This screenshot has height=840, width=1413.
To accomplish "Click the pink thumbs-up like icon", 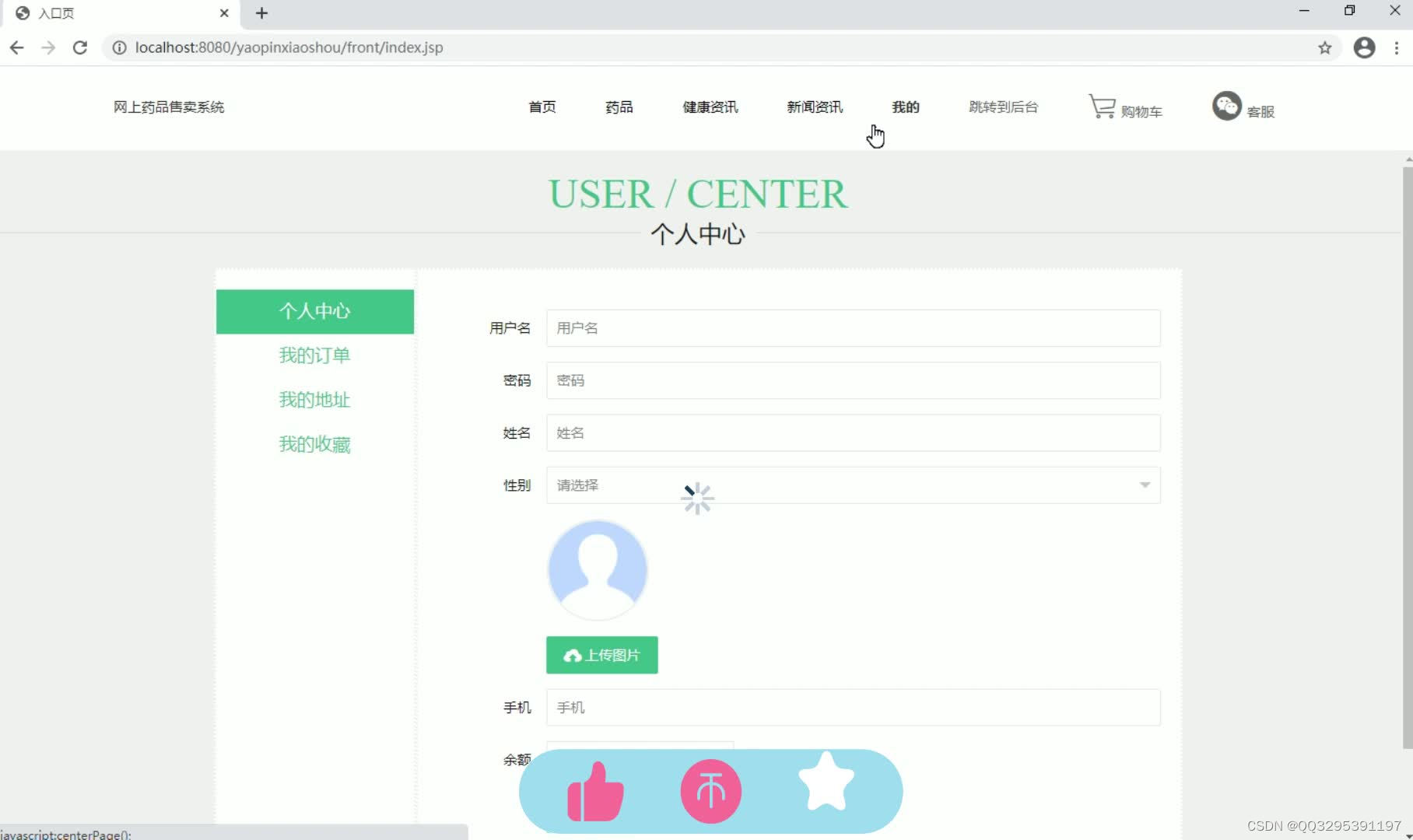I will pos(595,792).
